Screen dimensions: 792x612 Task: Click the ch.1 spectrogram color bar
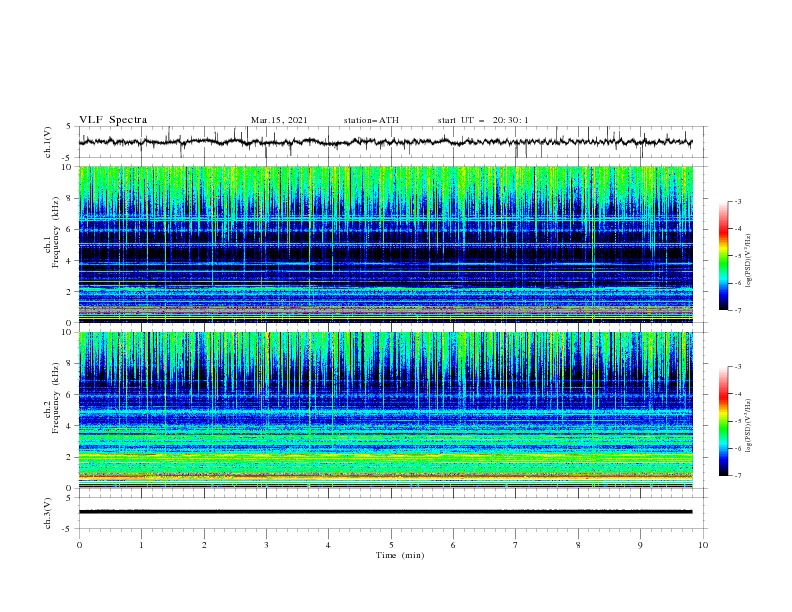724,256
